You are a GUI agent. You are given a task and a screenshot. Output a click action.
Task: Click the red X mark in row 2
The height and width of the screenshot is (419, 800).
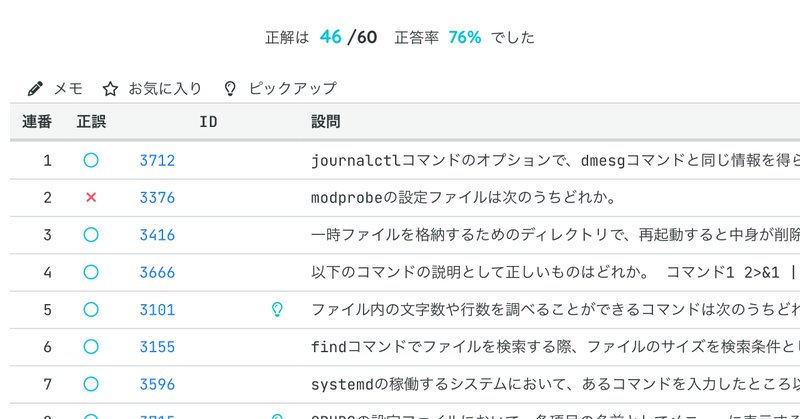(91, 198)
